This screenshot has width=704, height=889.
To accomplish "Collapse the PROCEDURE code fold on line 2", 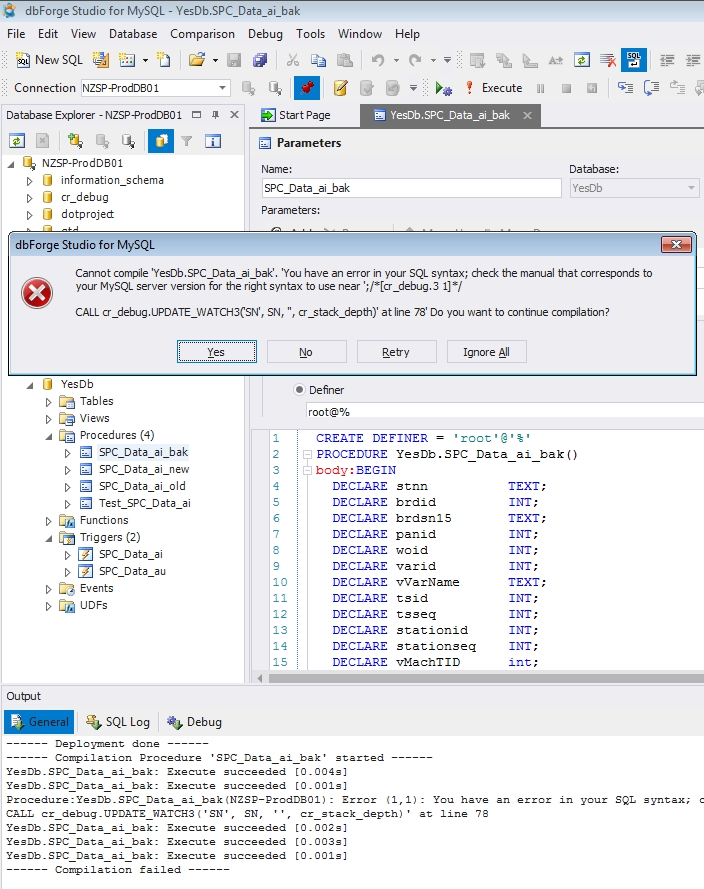I will 307,454.
